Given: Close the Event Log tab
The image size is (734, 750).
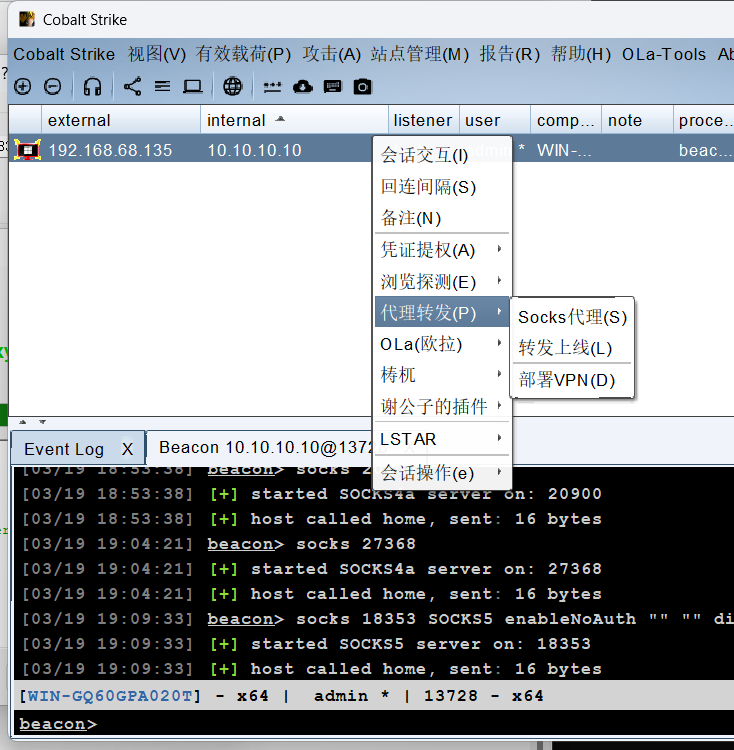Looking at the screenshot, I should (x=127, y=449).
